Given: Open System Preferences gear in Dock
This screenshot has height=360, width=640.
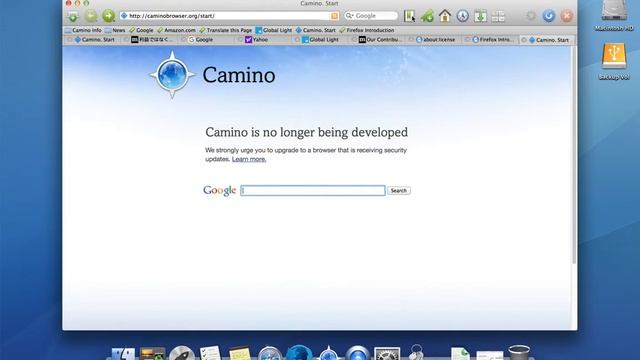Looking at the screenshot, I should (x=387, y=353).
